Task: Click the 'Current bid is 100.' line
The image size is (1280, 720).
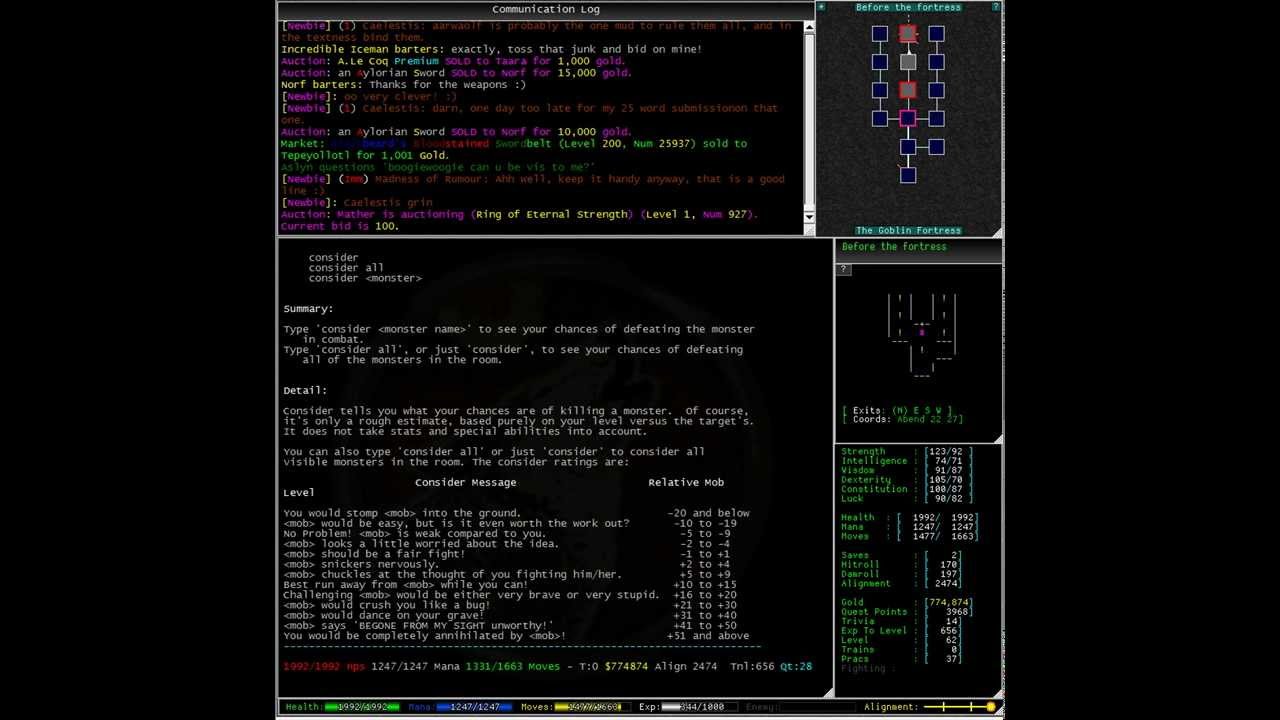Action: pos(340,226)
